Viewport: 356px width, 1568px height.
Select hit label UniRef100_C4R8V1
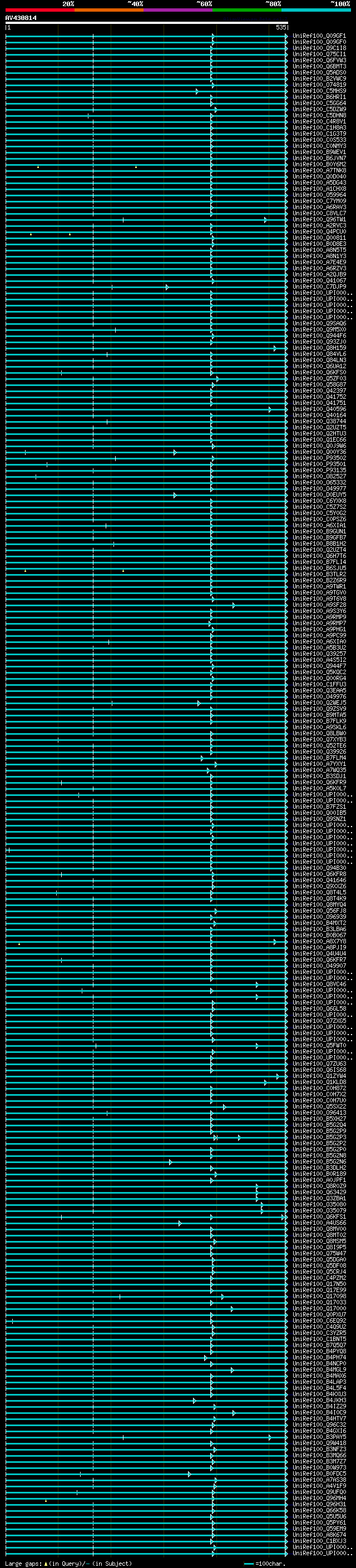[x=319, y=121]
